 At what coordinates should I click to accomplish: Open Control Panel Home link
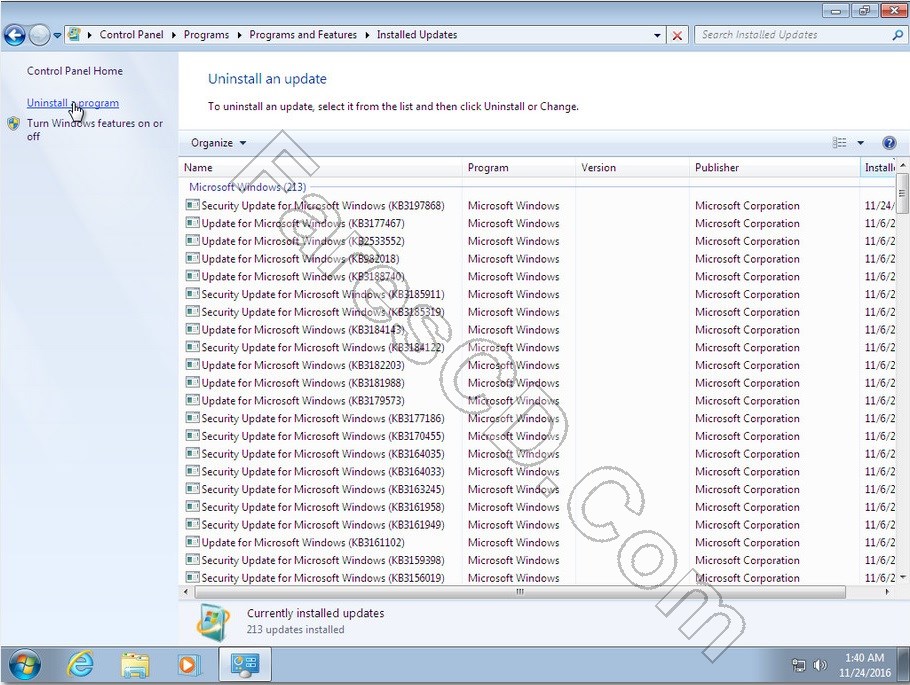pyautogui.click(x=75, y=71)
